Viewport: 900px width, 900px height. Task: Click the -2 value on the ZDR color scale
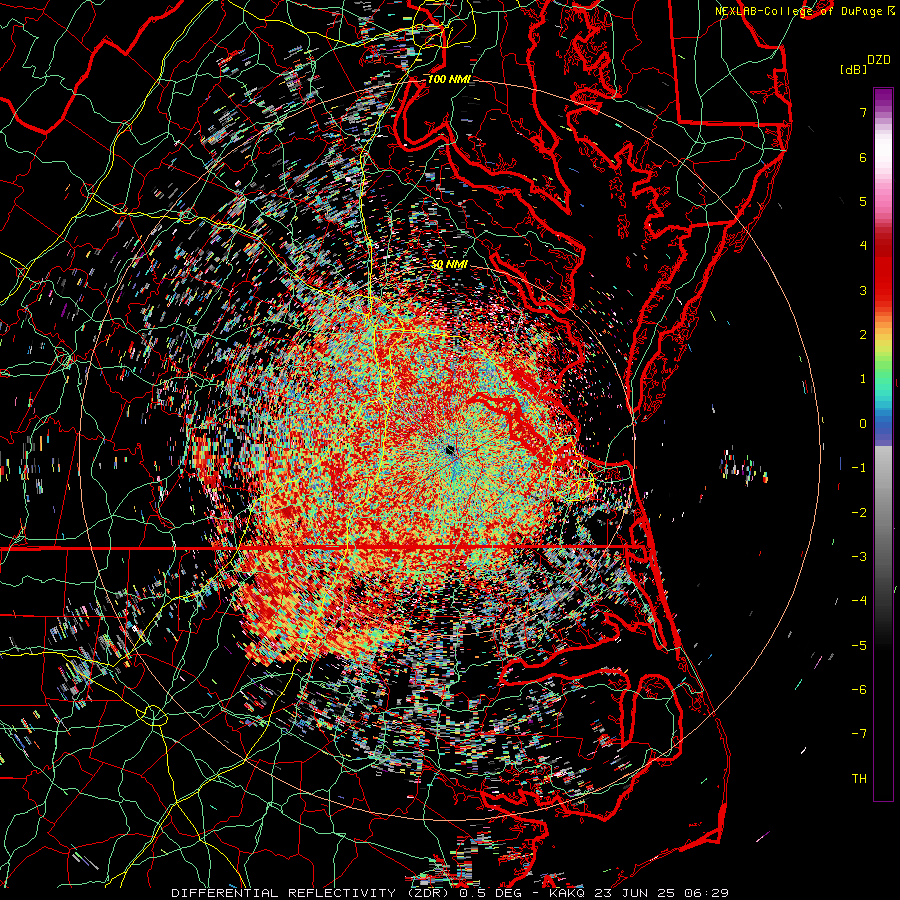(x=859, y=513)
